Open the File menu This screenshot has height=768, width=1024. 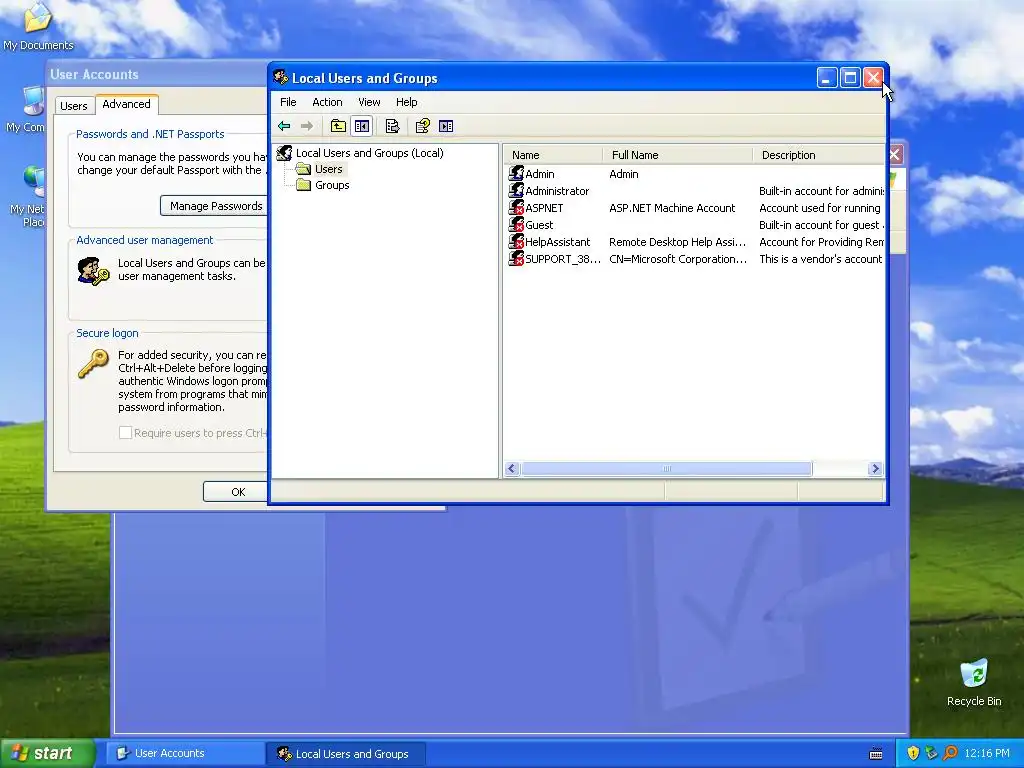point(288,102)
